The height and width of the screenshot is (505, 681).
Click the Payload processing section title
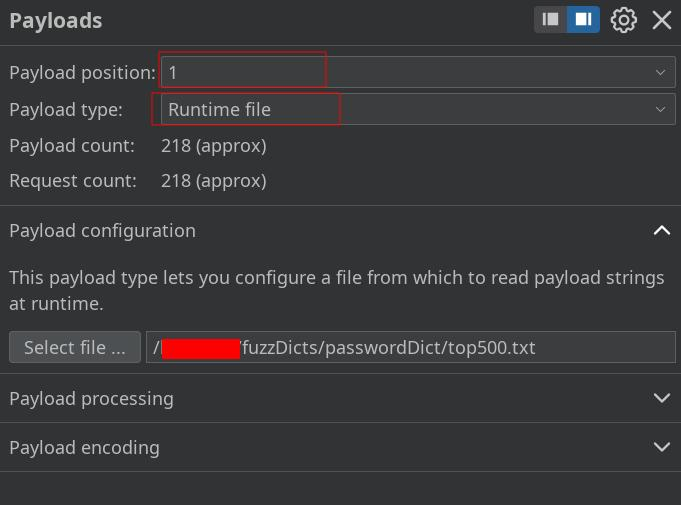(x=91, y=398)
